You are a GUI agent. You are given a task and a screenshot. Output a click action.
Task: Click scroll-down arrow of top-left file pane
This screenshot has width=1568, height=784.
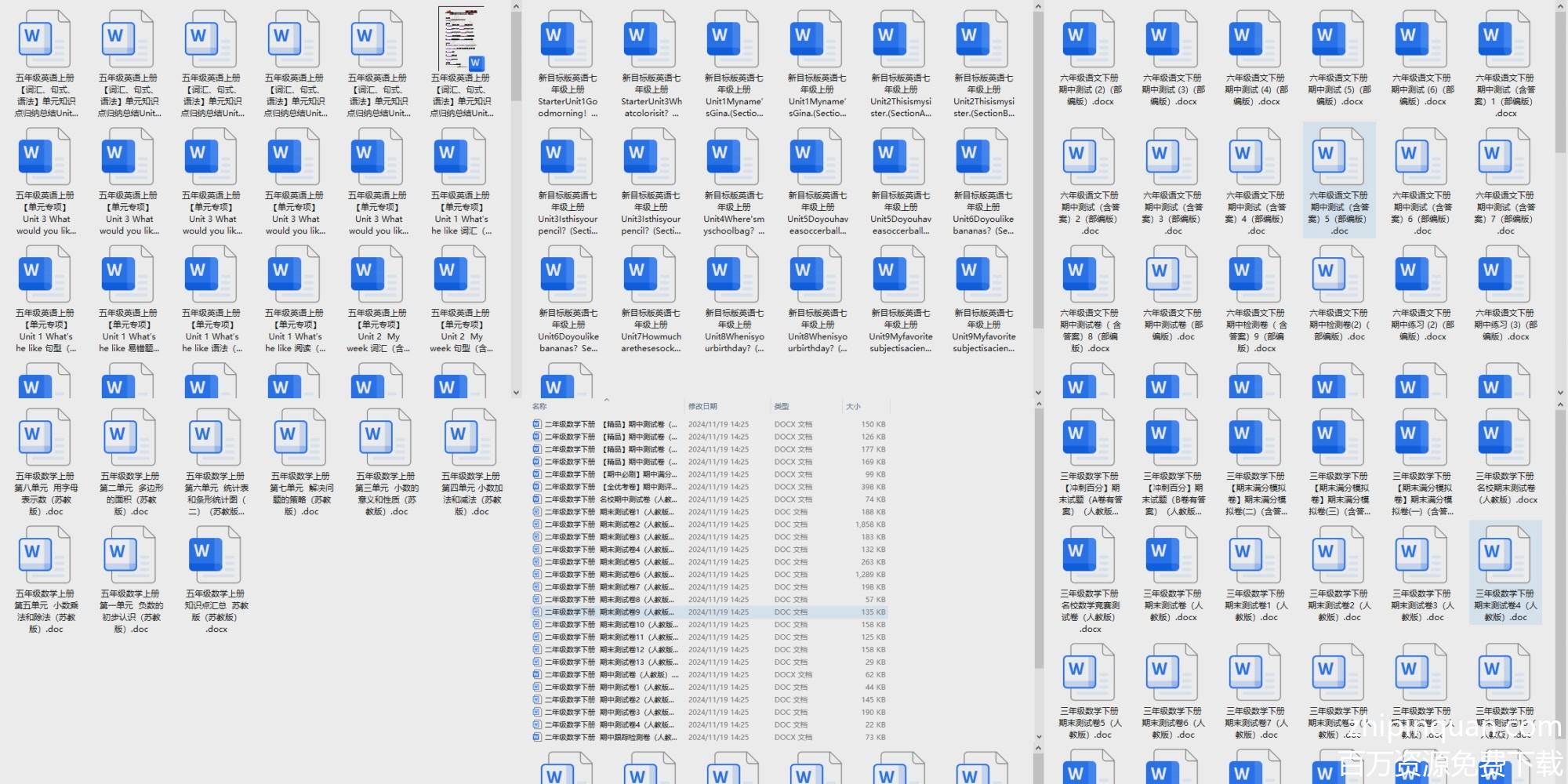point(516,393)
